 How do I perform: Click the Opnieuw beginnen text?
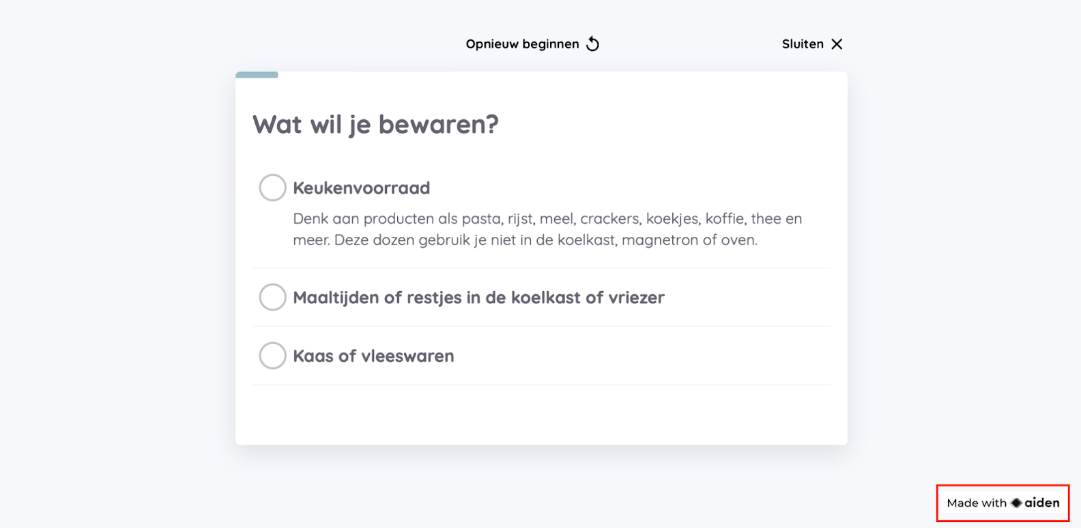tap(522, 44)
